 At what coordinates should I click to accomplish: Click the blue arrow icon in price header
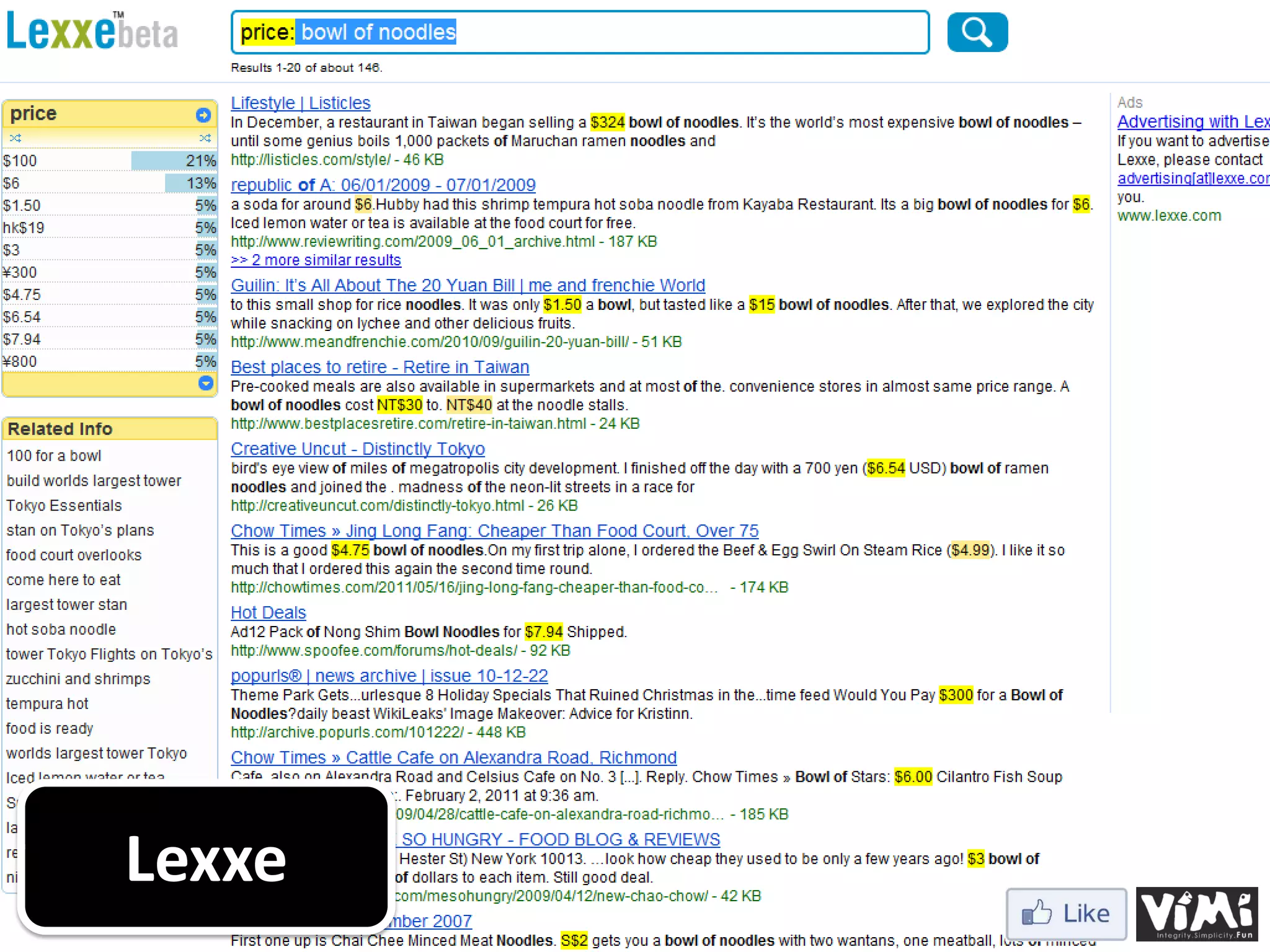point(203,115)
